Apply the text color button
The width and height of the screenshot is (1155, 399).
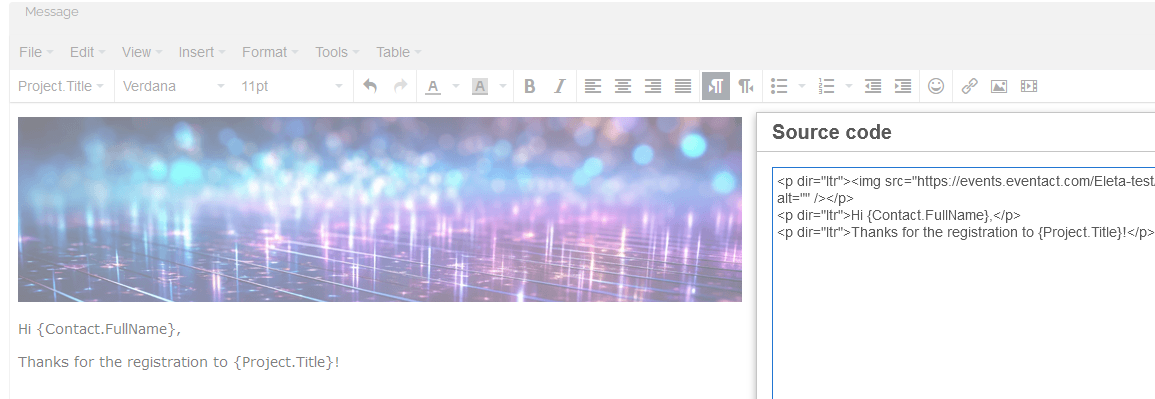pyautogui.click(x=433, y=86)
